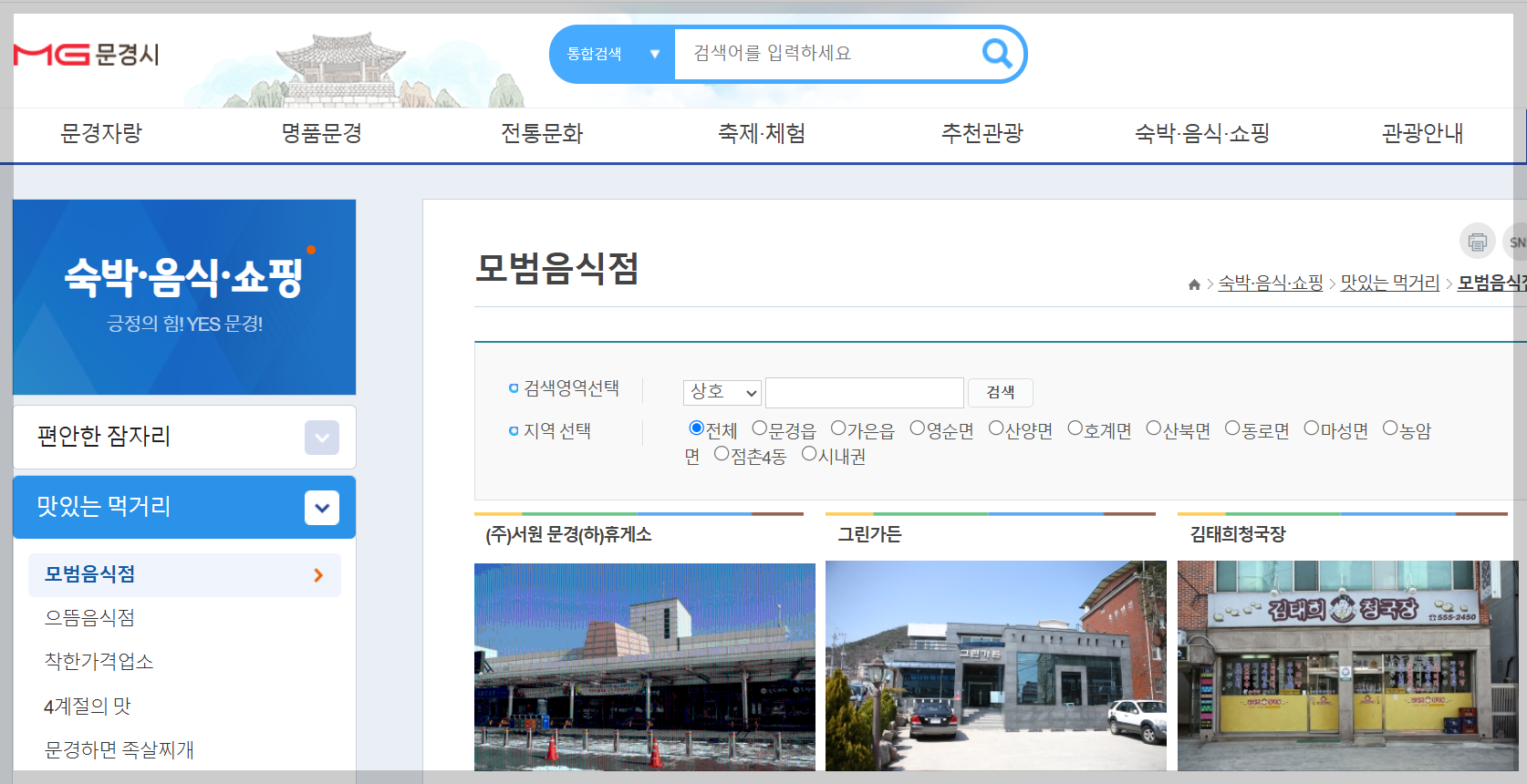Open the 전통문화 menu
Viewport: 1527px width, 784px height.
[542, 133]
